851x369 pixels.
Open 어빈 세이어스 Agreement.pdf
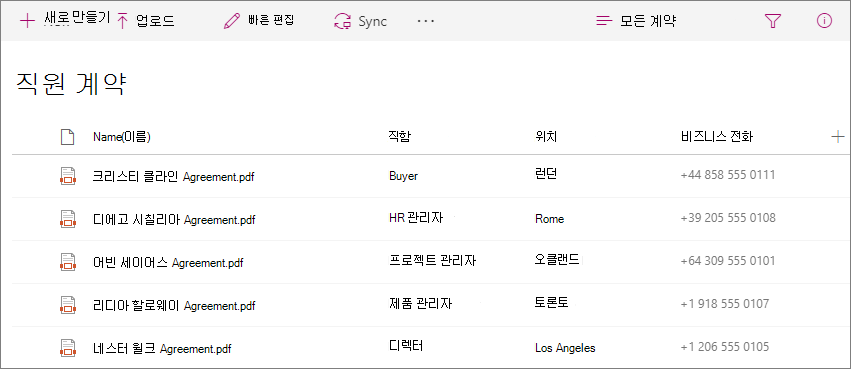tap(168, 263)
